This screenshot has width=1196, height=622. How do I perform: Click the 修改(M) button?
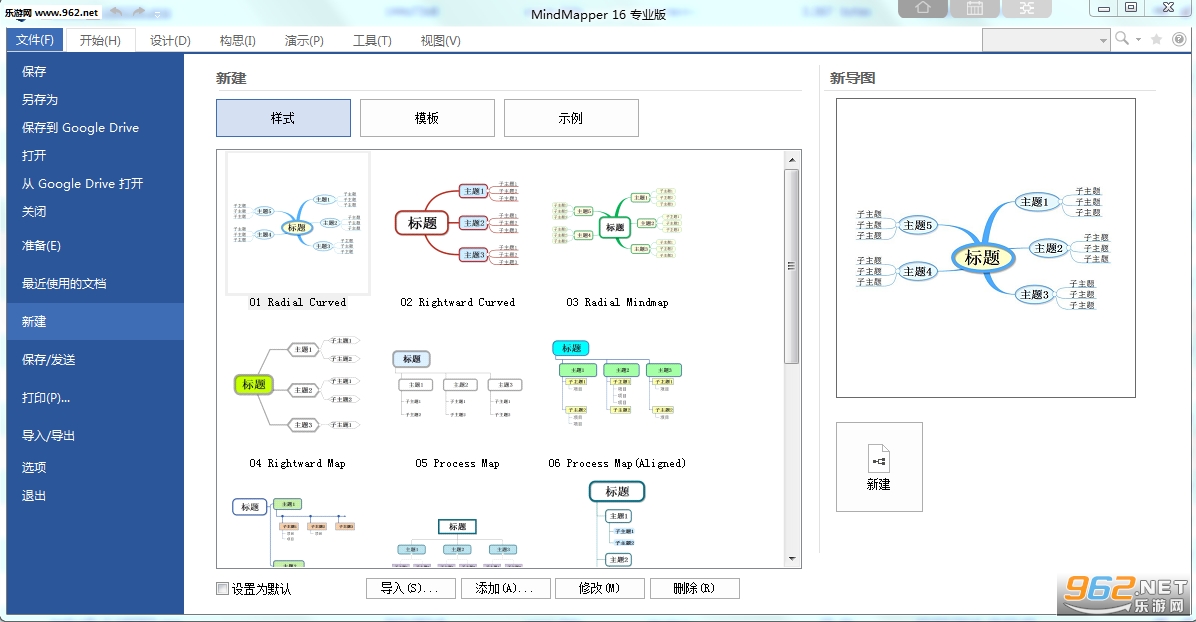[x=600, y=588]
